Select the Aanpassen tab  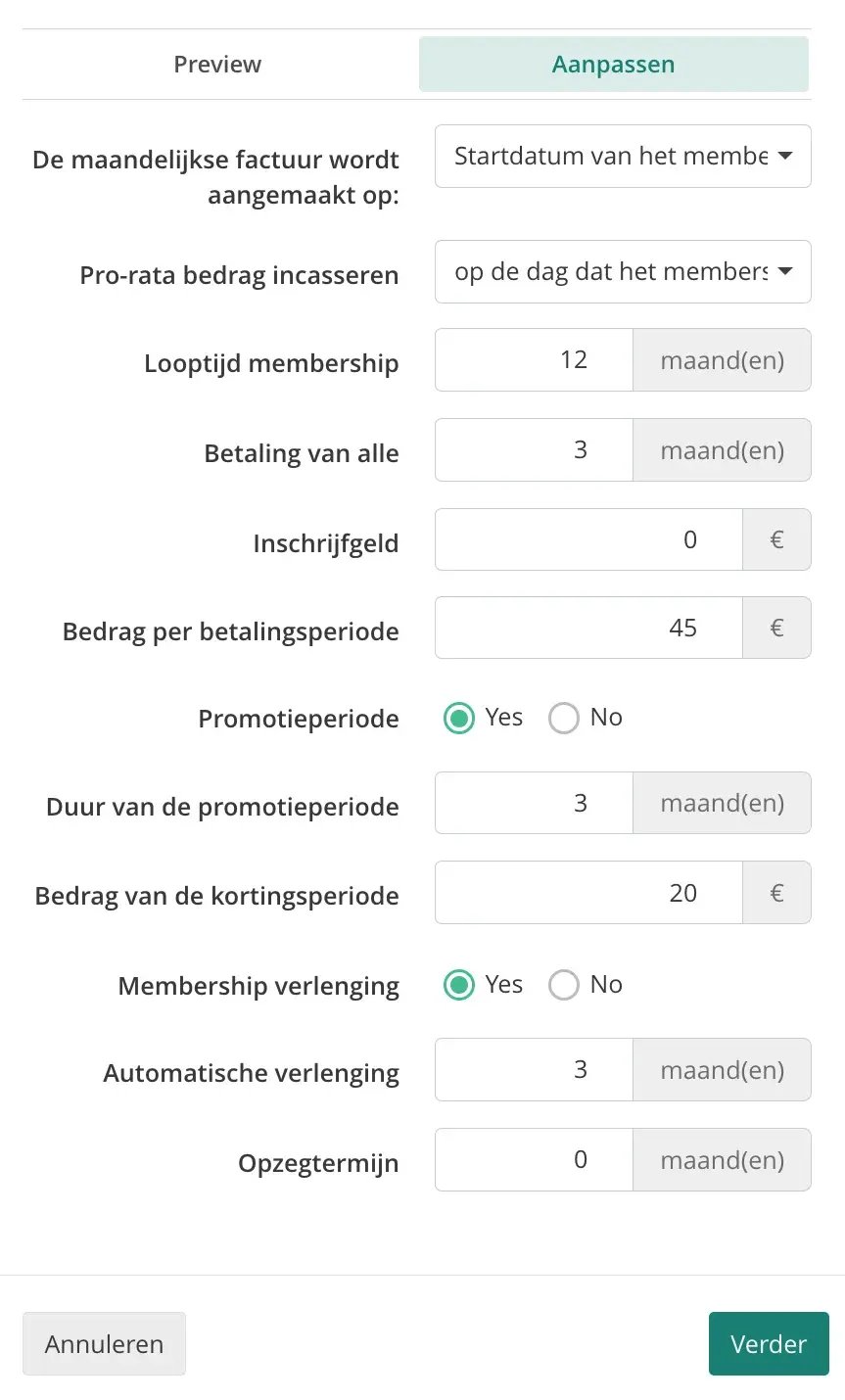coord(614,65)
